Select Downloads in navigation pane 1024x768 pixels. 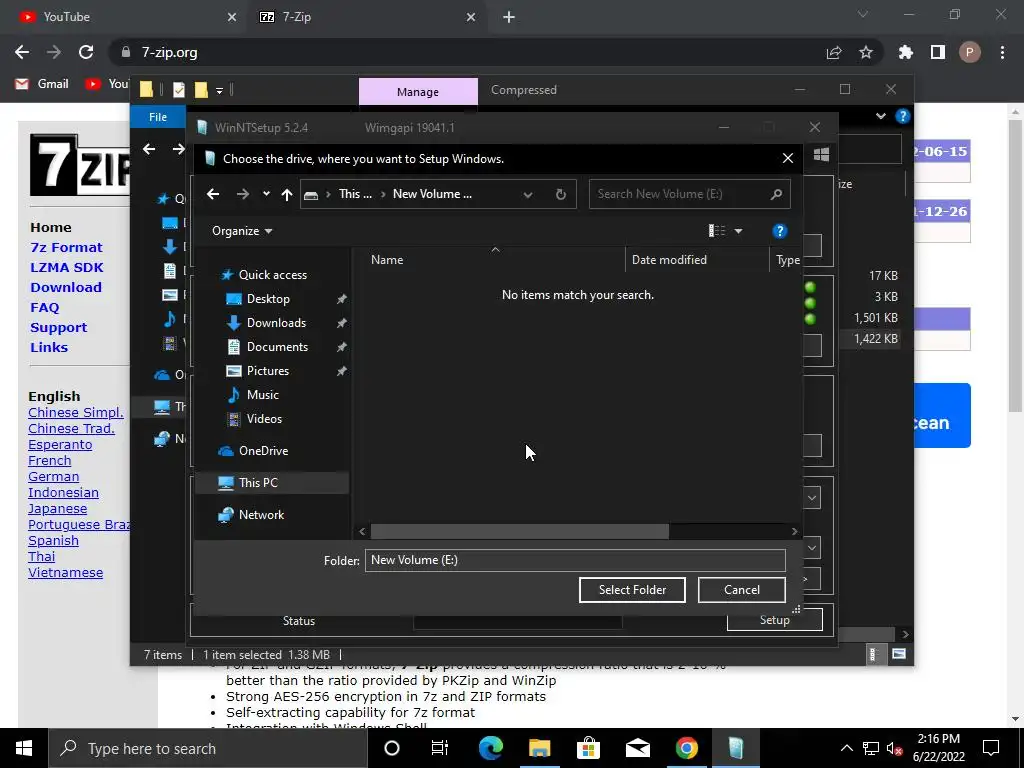(x=276, y=323)
